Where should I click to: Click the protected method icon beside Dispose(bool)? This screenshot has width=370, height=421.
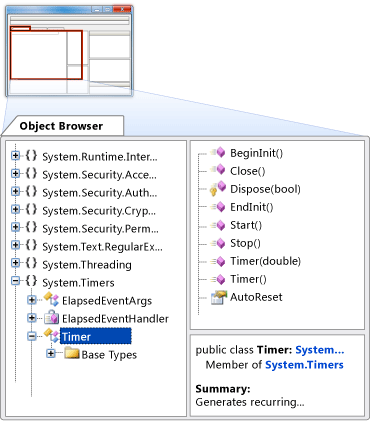point(218,189)
